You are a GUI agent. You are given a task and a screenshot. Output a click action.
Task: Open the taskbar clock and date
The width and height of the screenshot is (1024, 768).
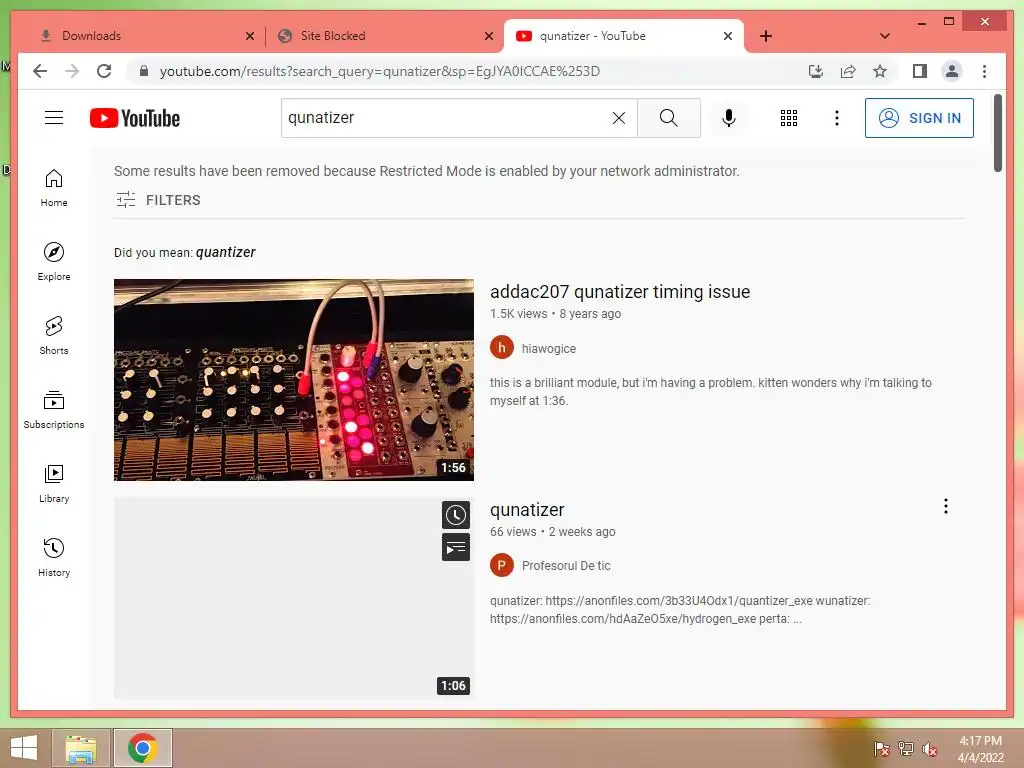tap(980, 749)
